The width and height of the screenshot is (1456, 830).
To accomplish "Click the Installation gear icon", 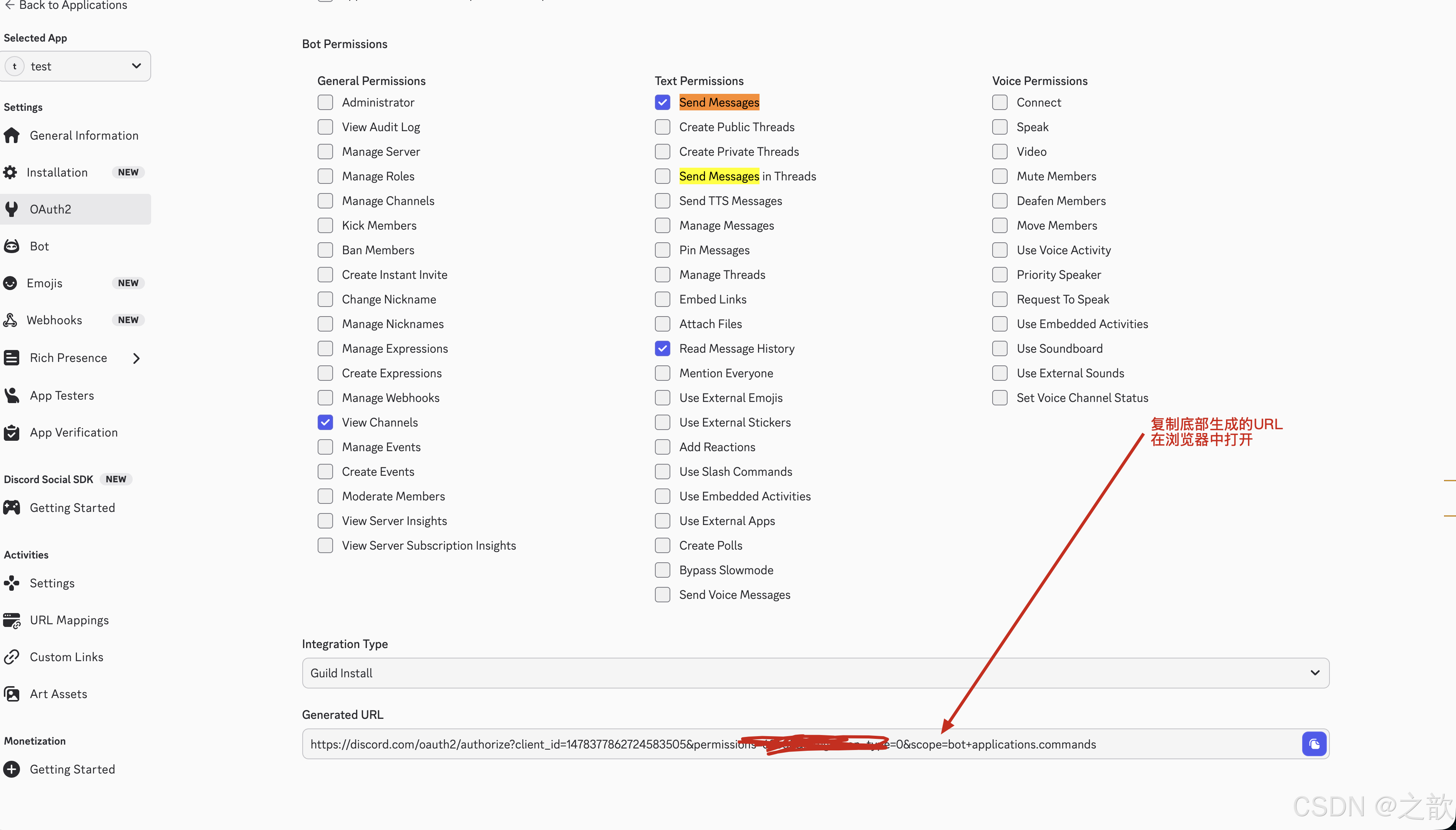I will pos(10,172).
